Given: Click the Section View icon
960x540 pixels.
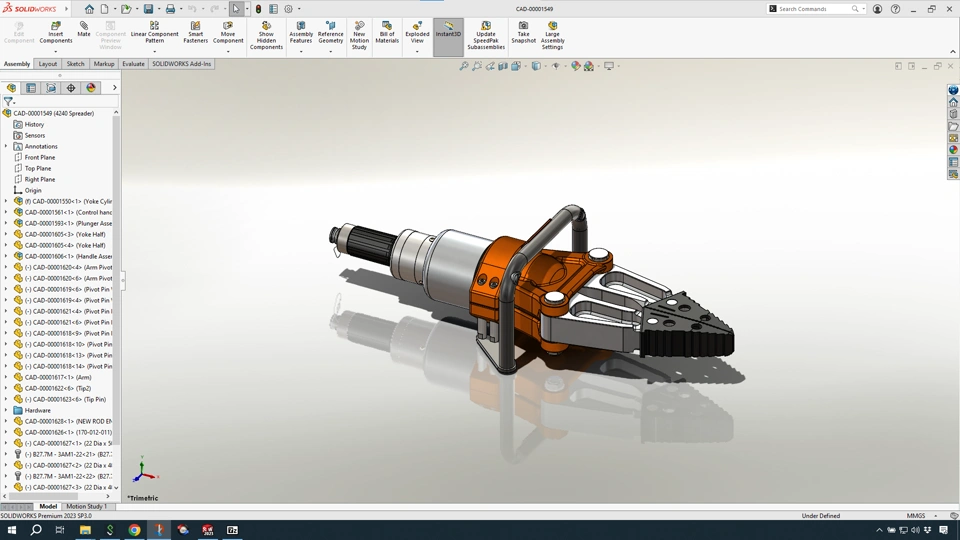Looking at the screenshot, I should click(x=503, y=66).
